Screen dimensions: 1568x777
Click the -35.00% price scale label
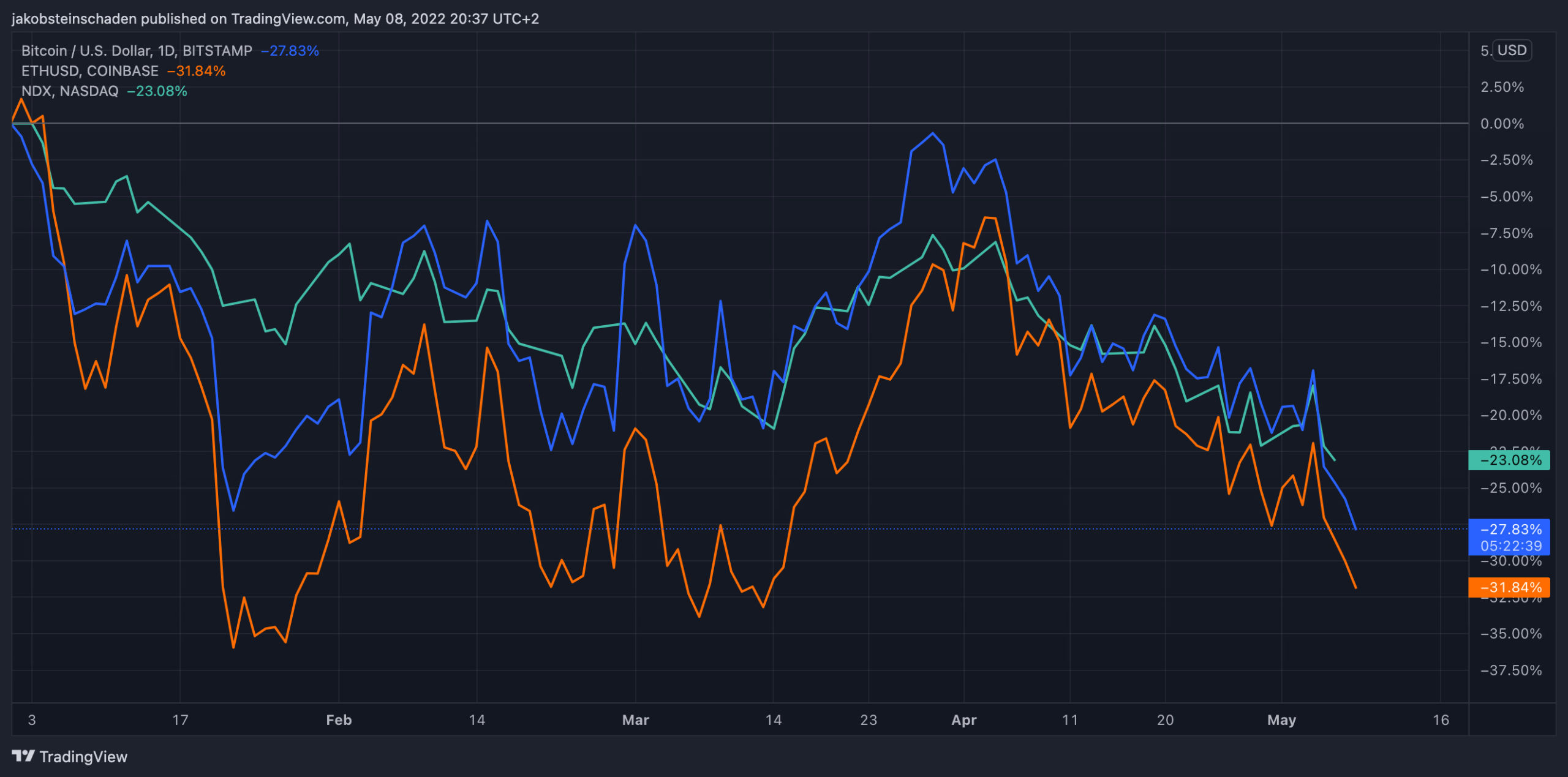1510,634
